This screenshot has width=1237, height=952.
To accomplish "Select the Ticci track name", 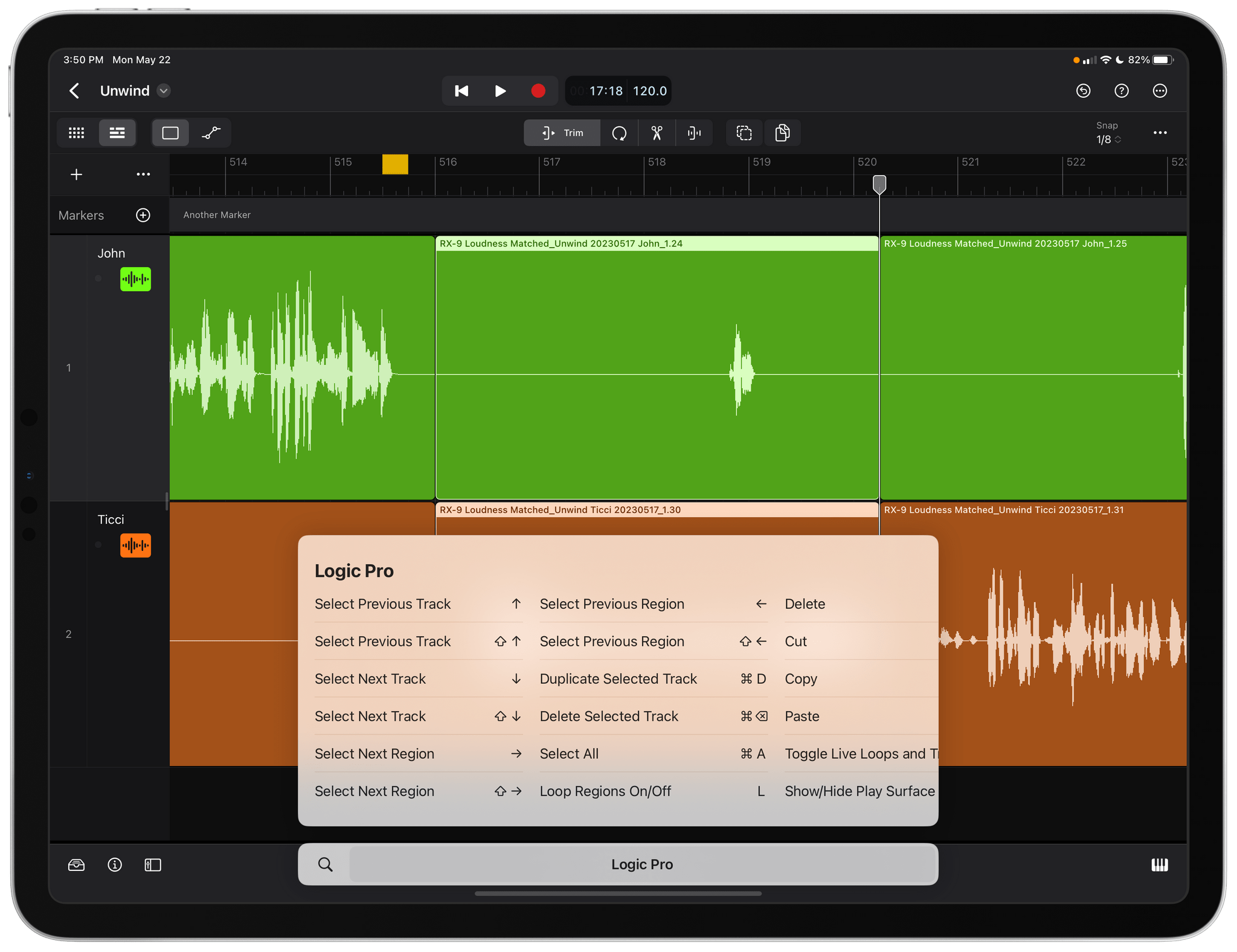I will pos(111,519).
